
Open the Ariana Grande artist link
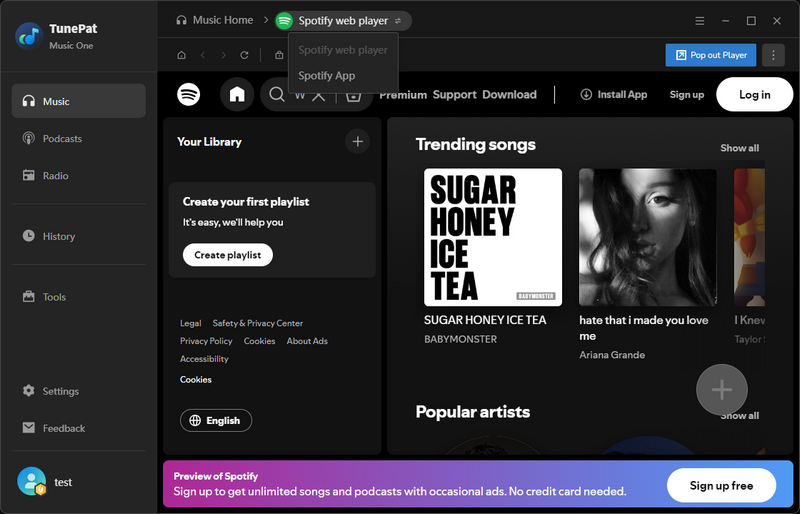(612, 355)
